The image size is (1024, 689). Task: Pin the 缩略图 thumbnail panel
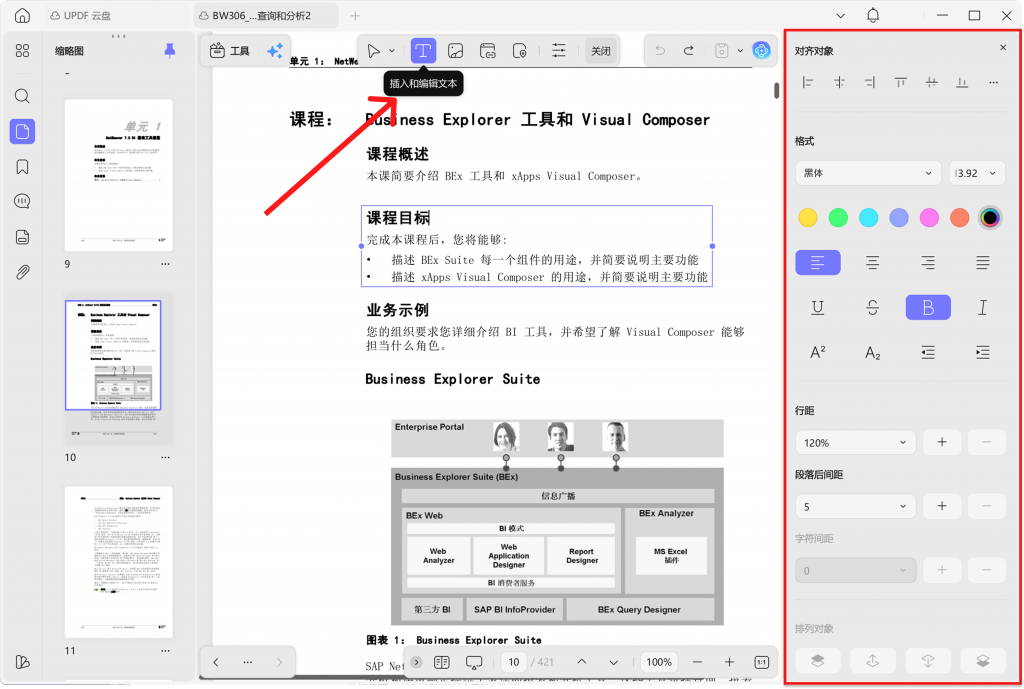170,50
